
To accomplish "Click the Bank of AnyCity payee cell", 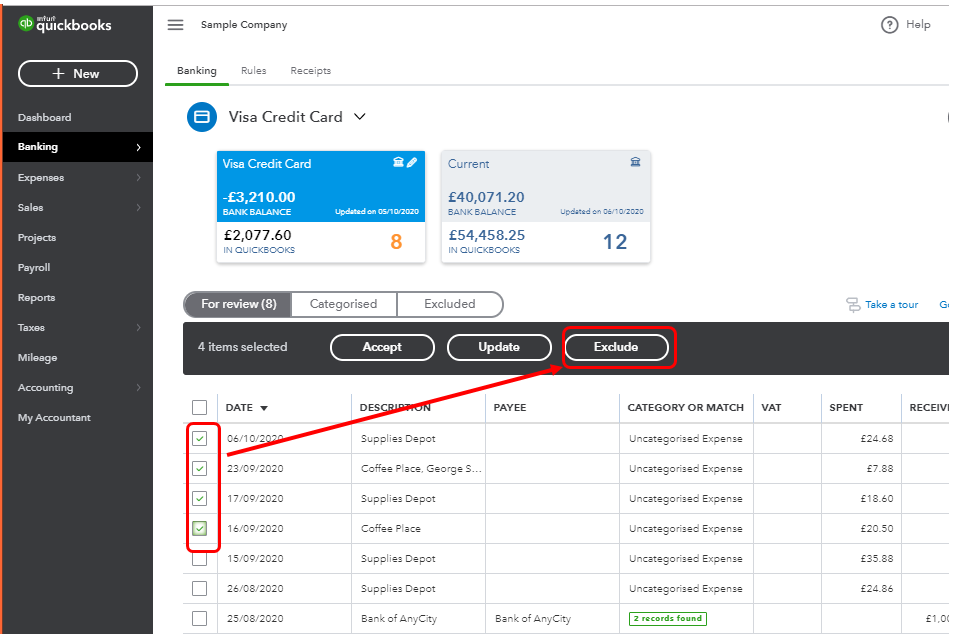I will pyautogui.click(x=533, y=619).
